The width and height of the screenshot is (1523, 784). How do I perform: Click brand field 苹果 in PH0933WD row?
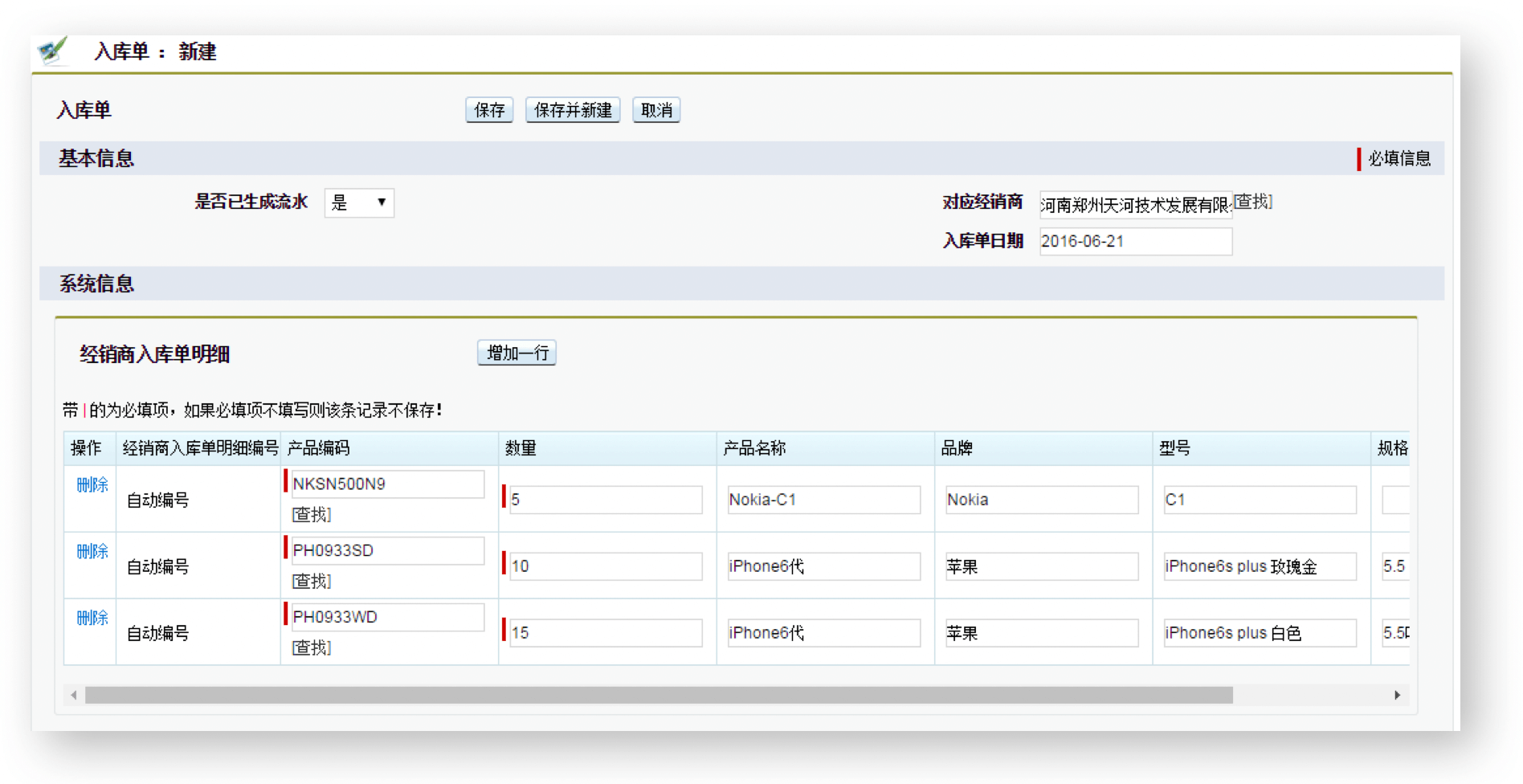click(x=1042, y=633)
